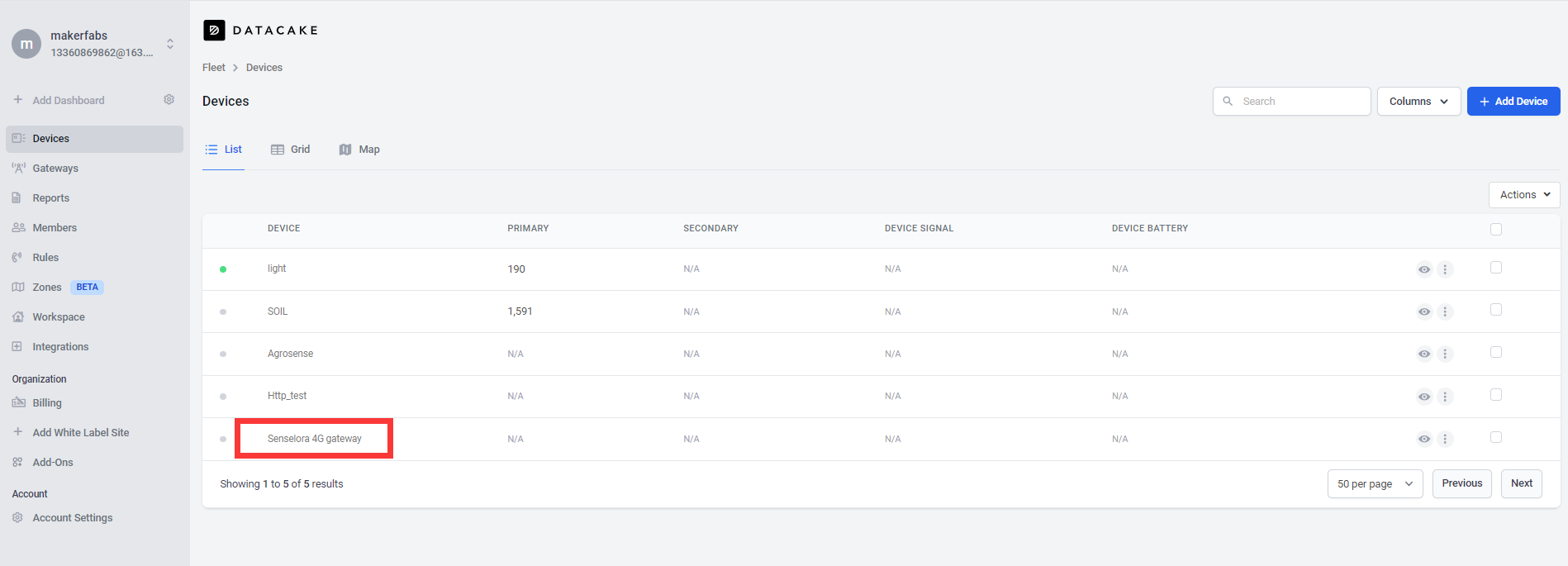The width and height of the screenshot is (1568, 566).
Task: Click the green online status dot for light
Action: 223,269
